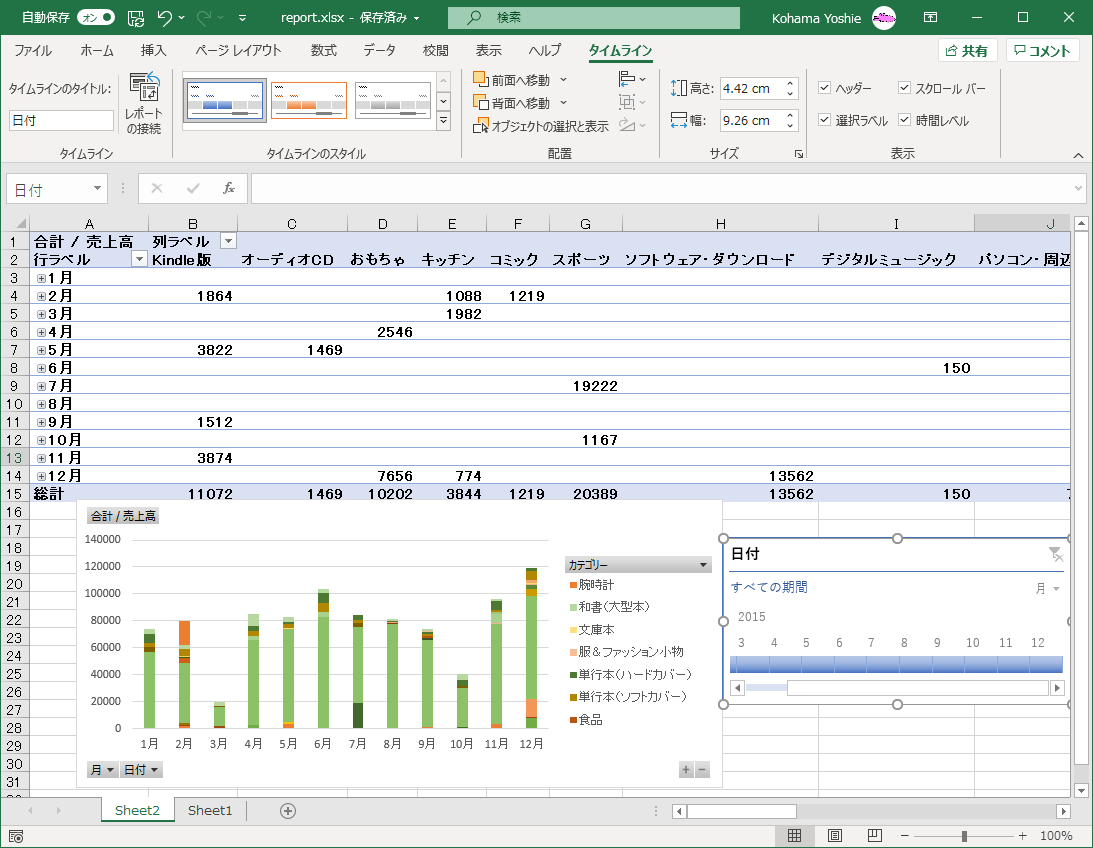
Task: Click Send Backward icon
Action: point(481,103)
